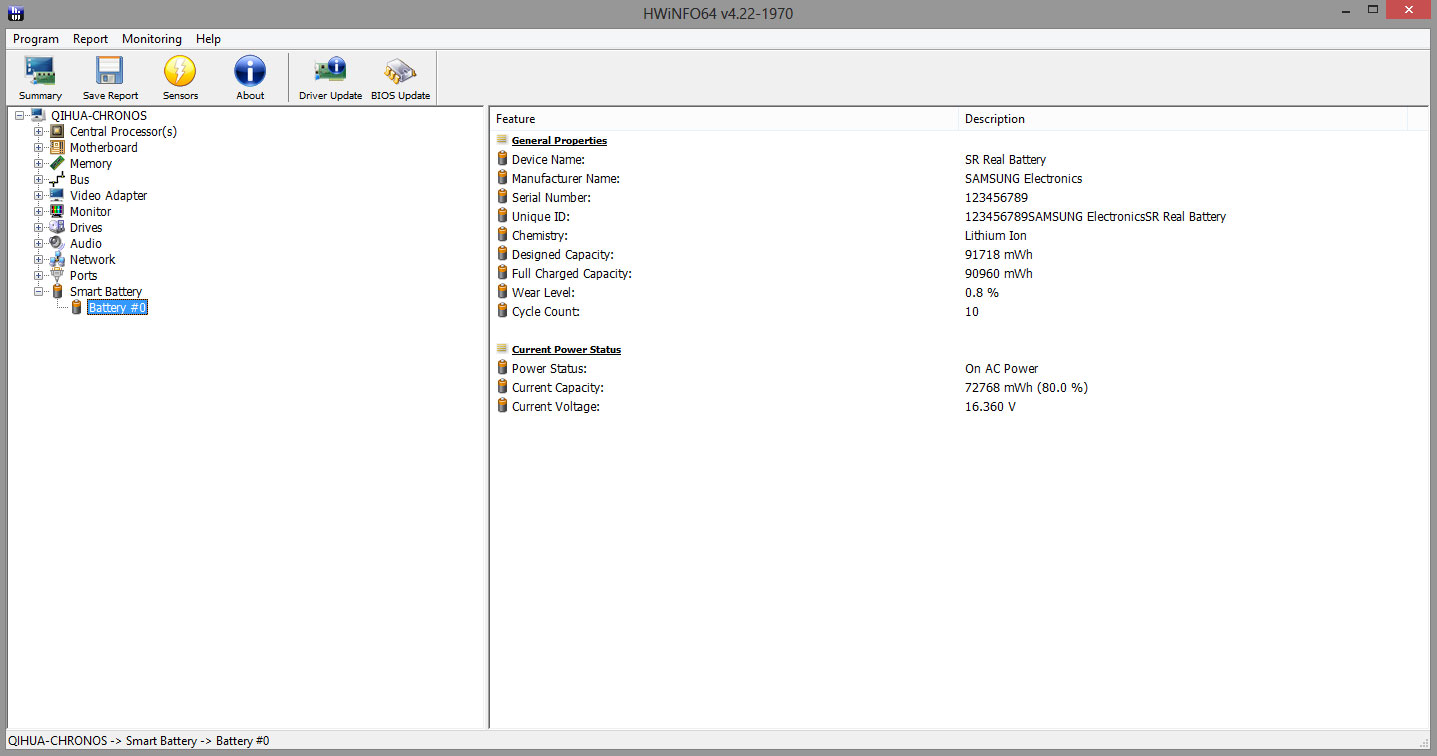This screenshot has width=1437, height=756.
Task: Expand the Motherboard node
Action: [39, 148]
